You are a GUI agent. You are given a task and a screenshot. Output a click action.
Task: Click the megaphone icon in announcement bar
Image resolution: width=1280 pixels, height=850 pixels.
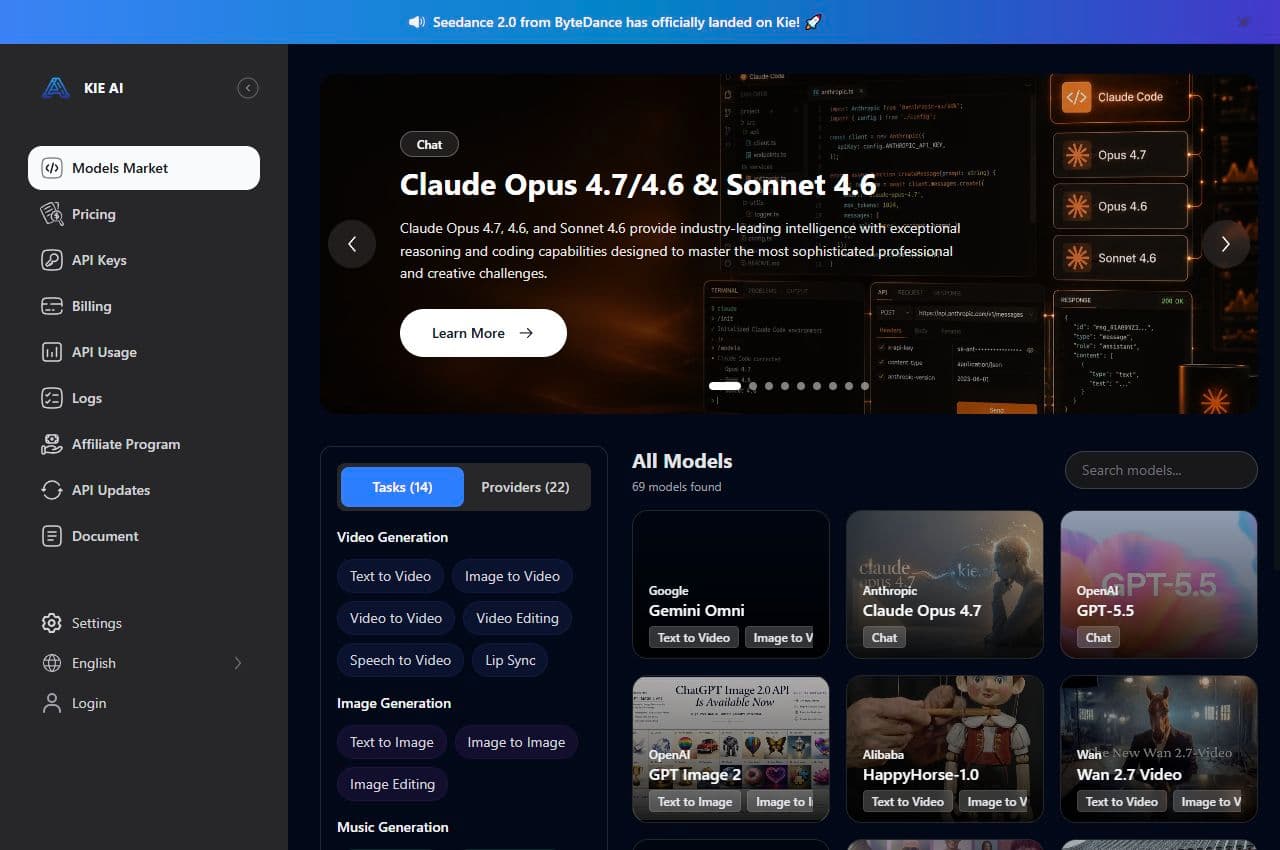pos(417,22)
